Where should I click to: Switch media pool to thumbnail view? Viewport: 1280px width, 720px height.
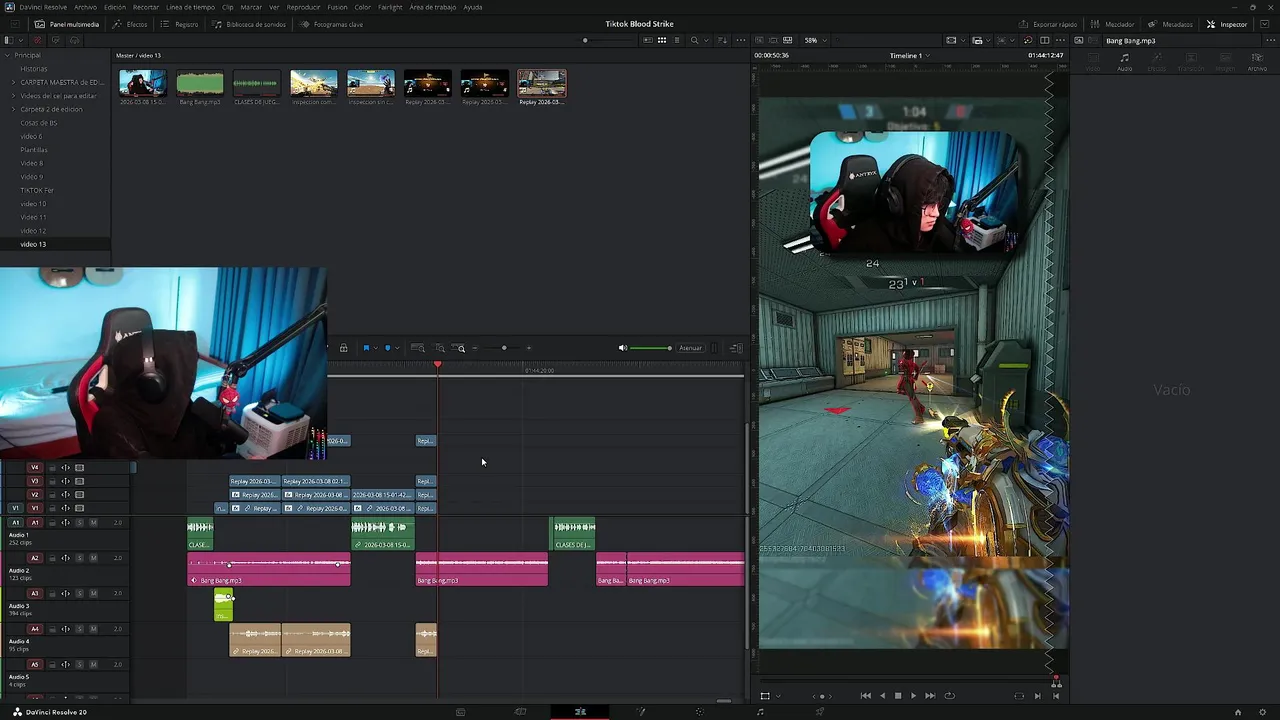coord(661,40)
